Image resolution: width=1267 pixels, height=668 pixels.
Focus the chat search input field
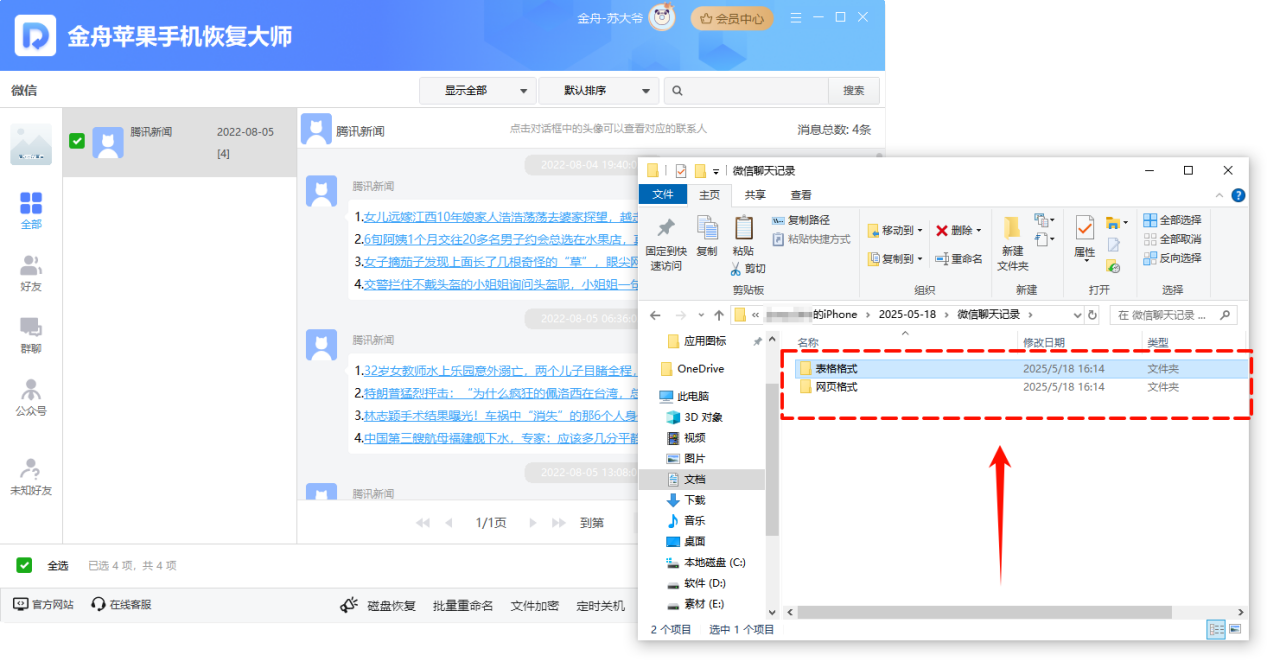coord(746,91)
